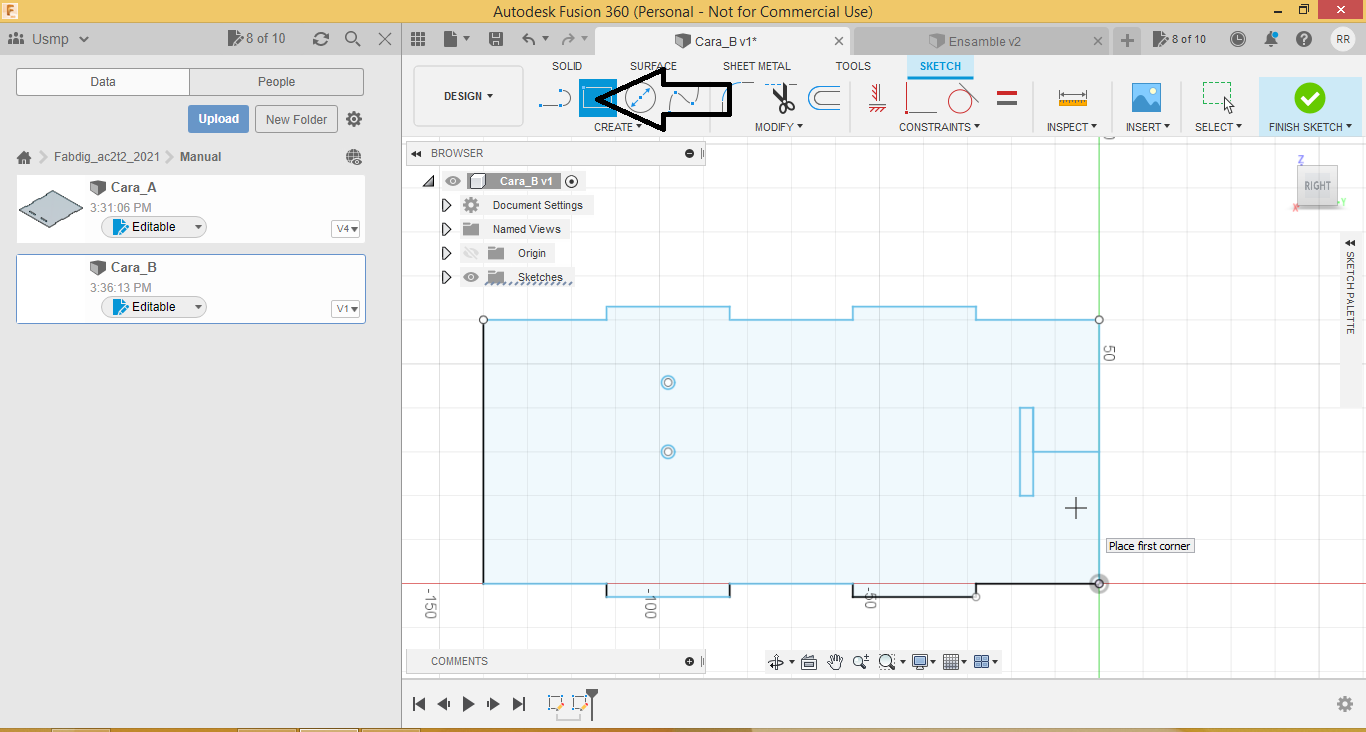Open the INSERT dropdown menu
The image size is (1366, 732).
point(1148,127)
